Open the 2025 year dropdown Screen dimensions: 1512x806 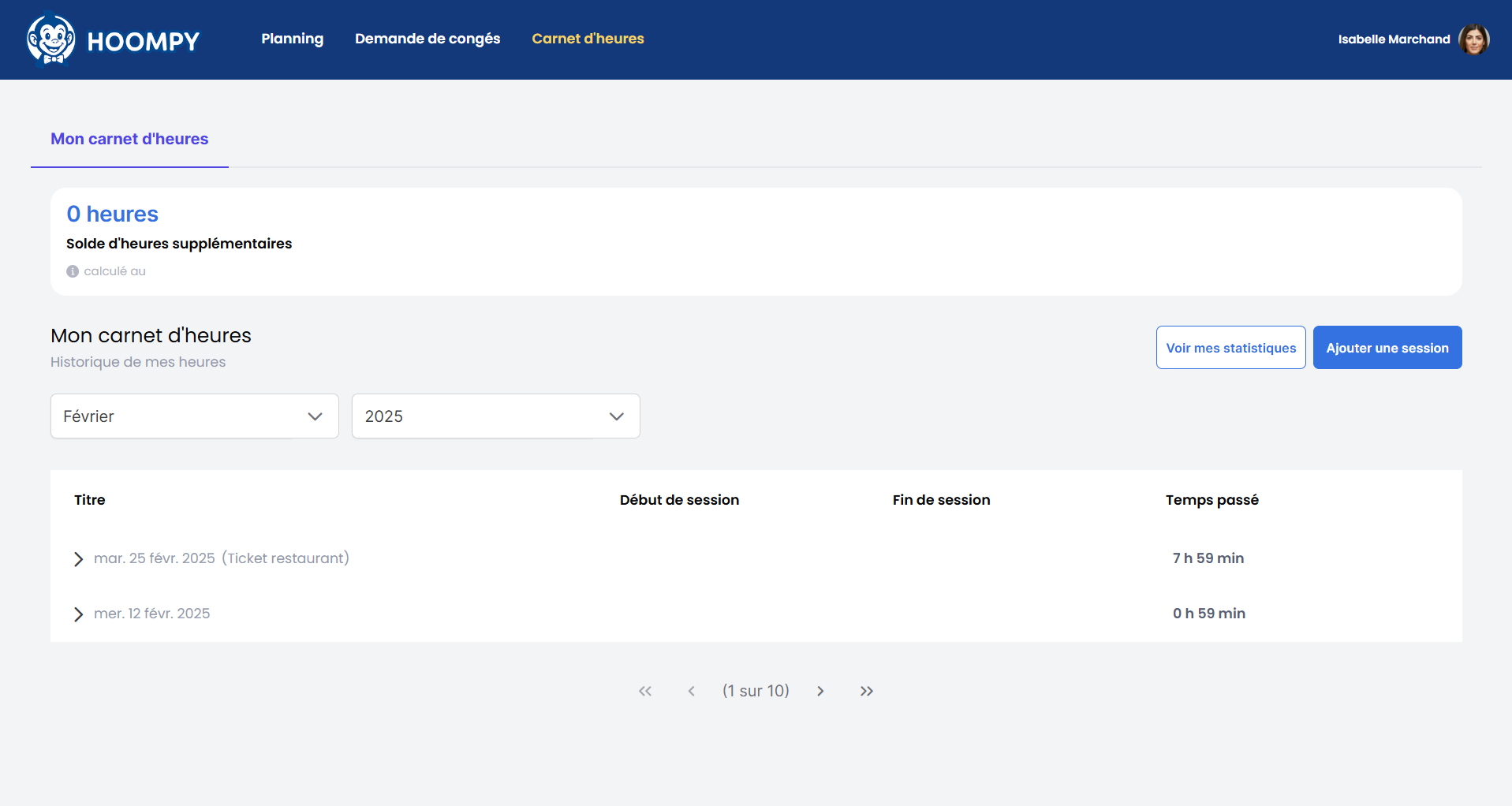tap(495, 416)
